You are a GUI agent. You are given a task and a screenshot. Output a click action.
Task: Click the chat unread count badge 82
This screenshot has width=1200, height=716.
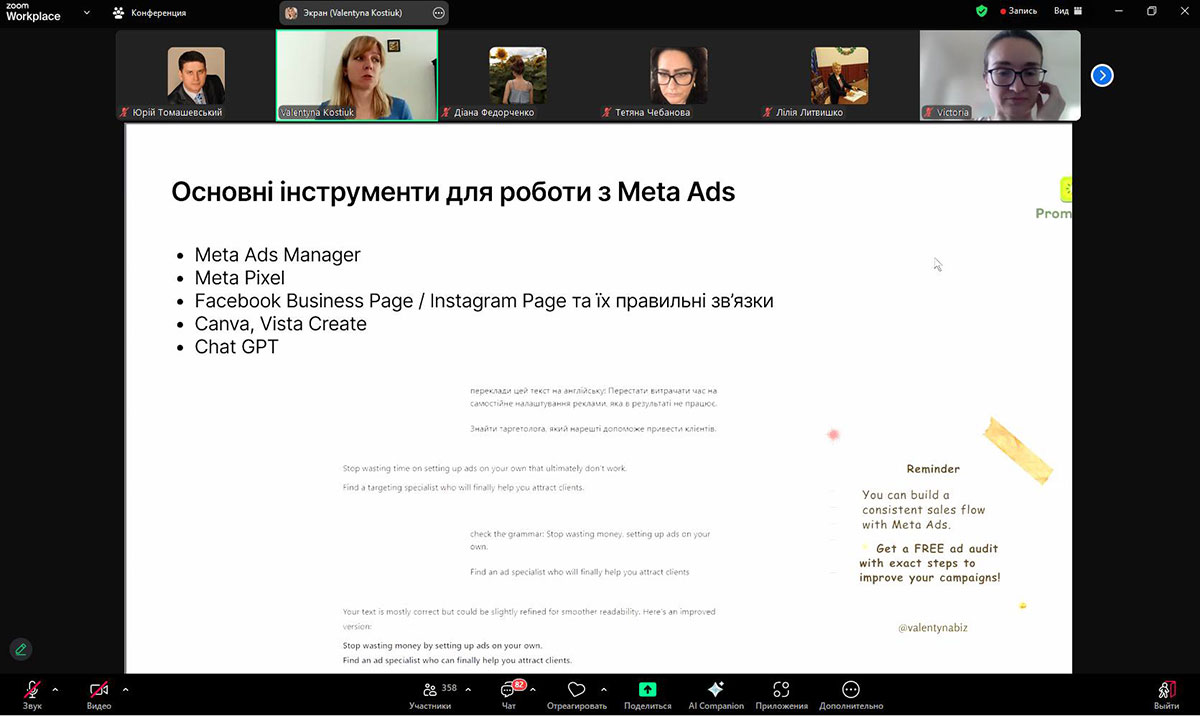[519, 685]
